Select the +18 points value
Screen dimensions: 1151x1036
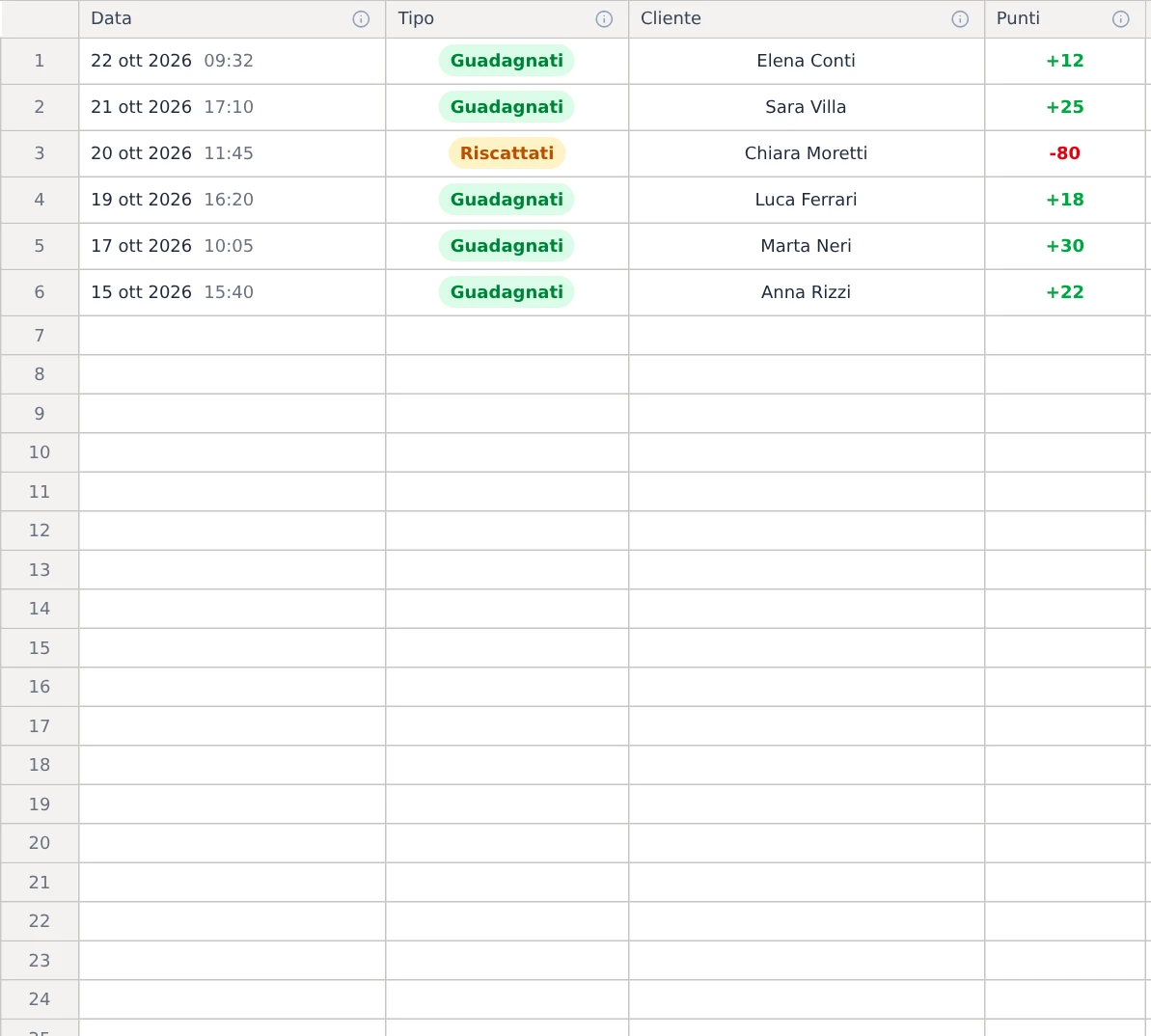pos(1064,200)
